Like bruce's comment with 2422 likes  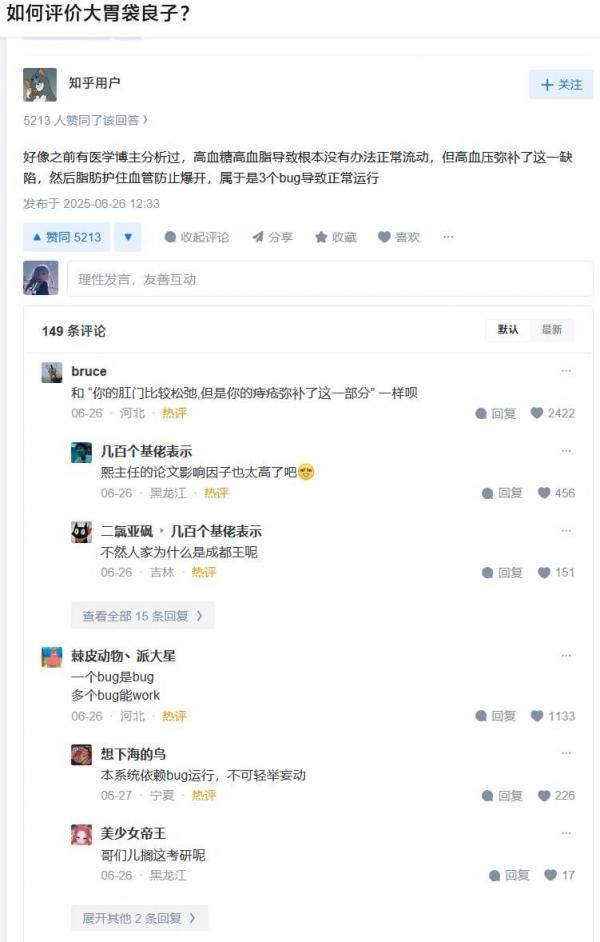pyautogui.click(x=553, y=413)
